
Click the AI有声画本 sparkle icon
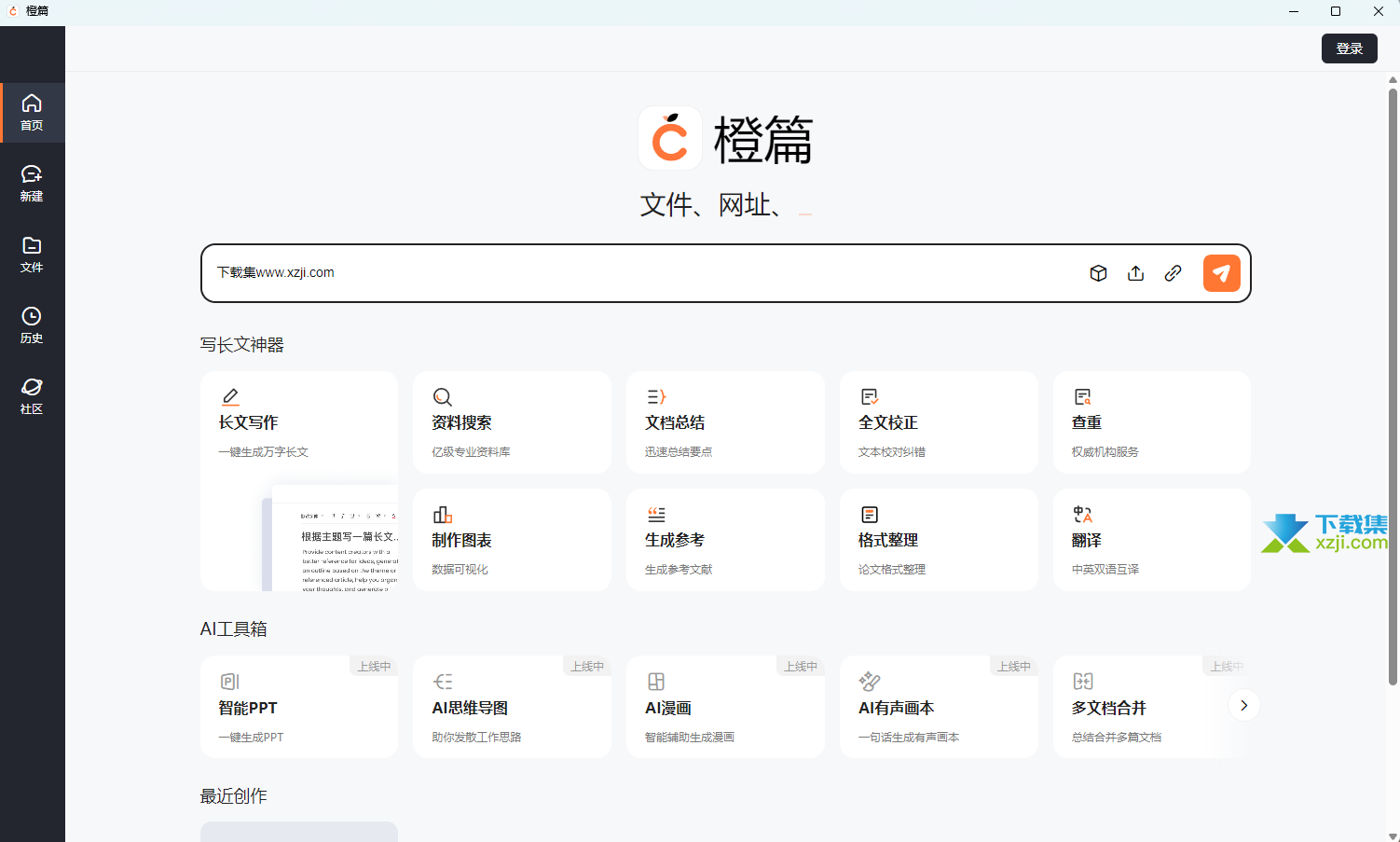pyautogui.click(x=870, y=682)
